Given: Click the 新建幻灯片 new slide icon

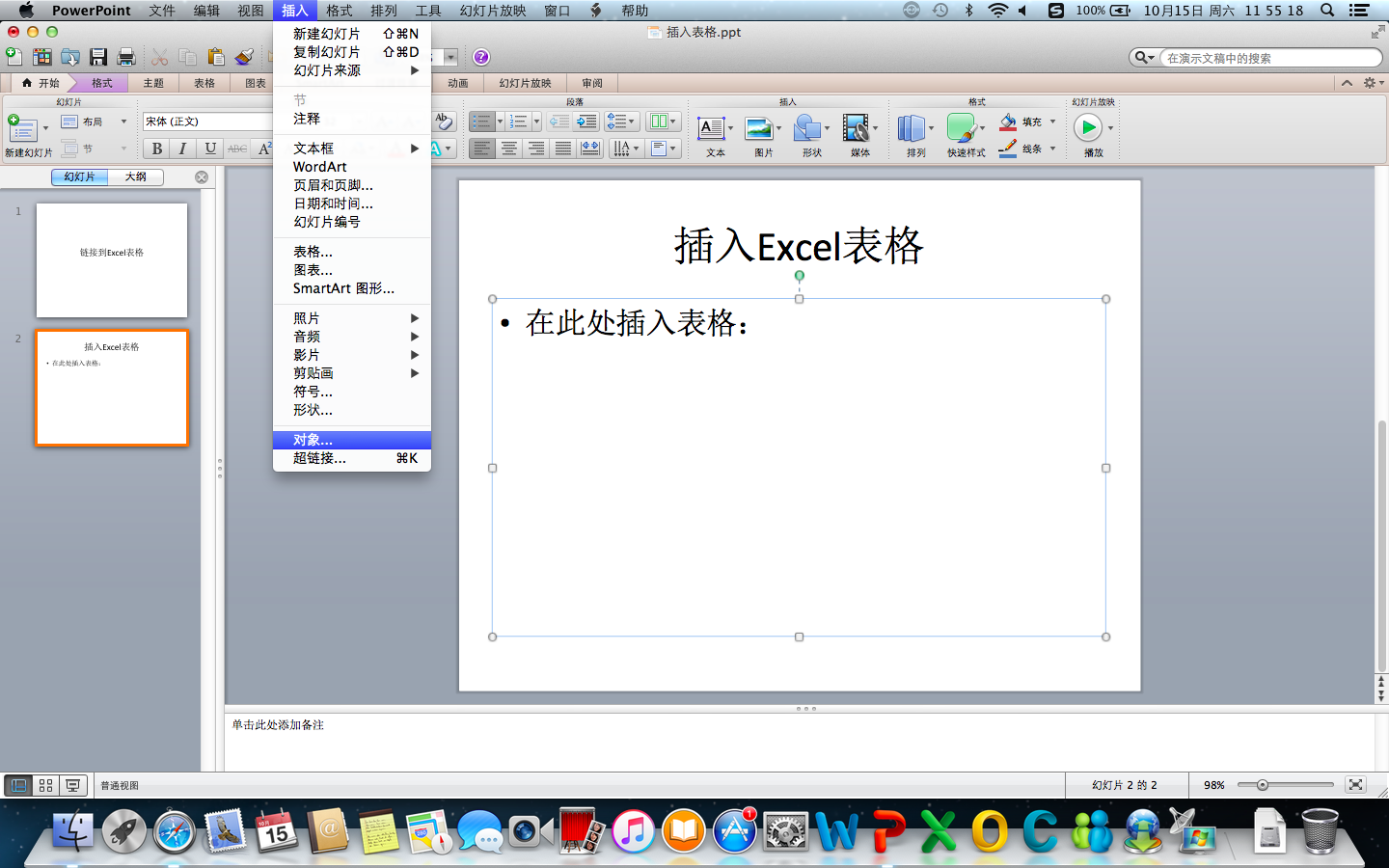Looking at the screenshot, I should tap(21, 127).
